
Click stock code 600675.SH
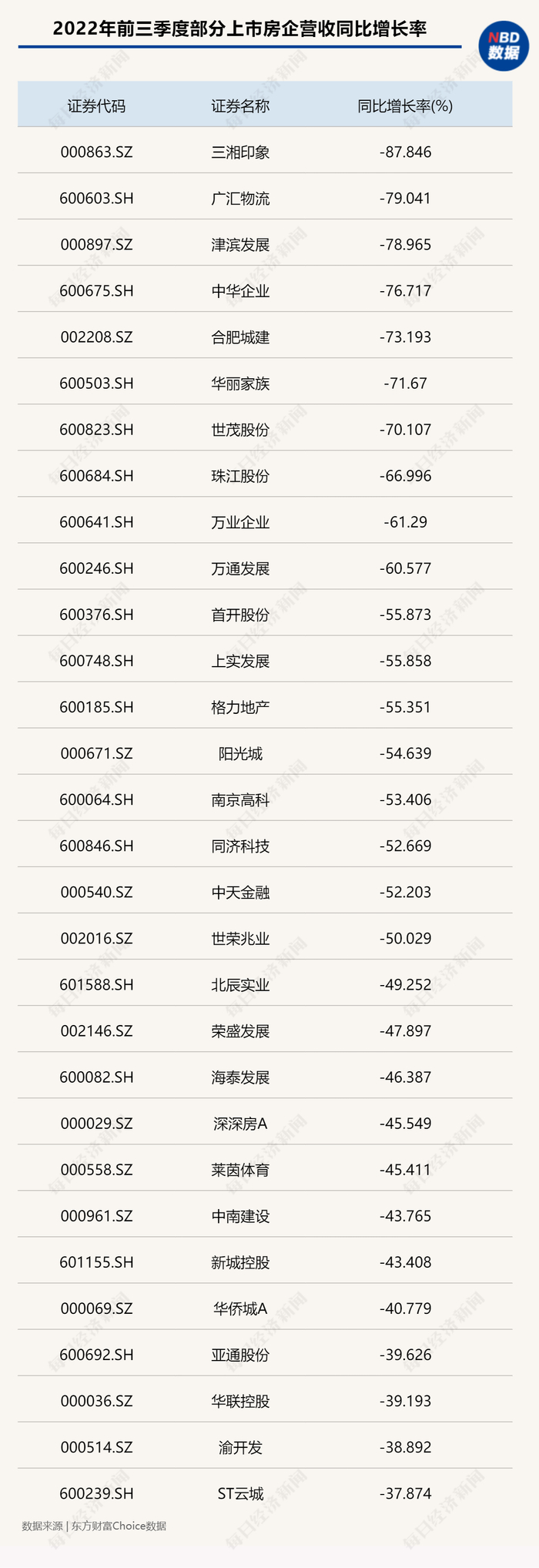96,291
